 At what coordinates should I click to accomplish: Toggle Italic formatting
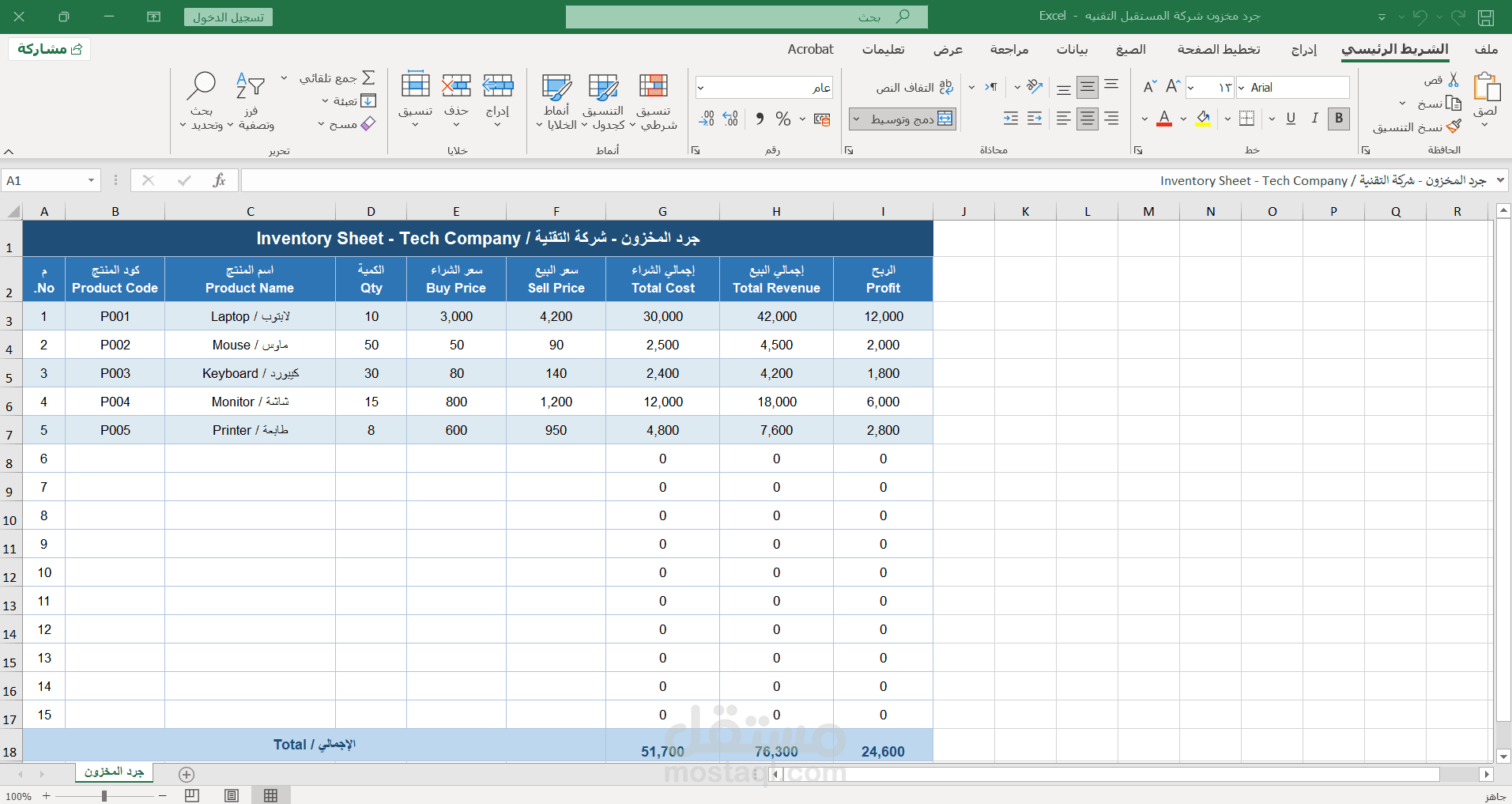click(x=1314, y=119)
